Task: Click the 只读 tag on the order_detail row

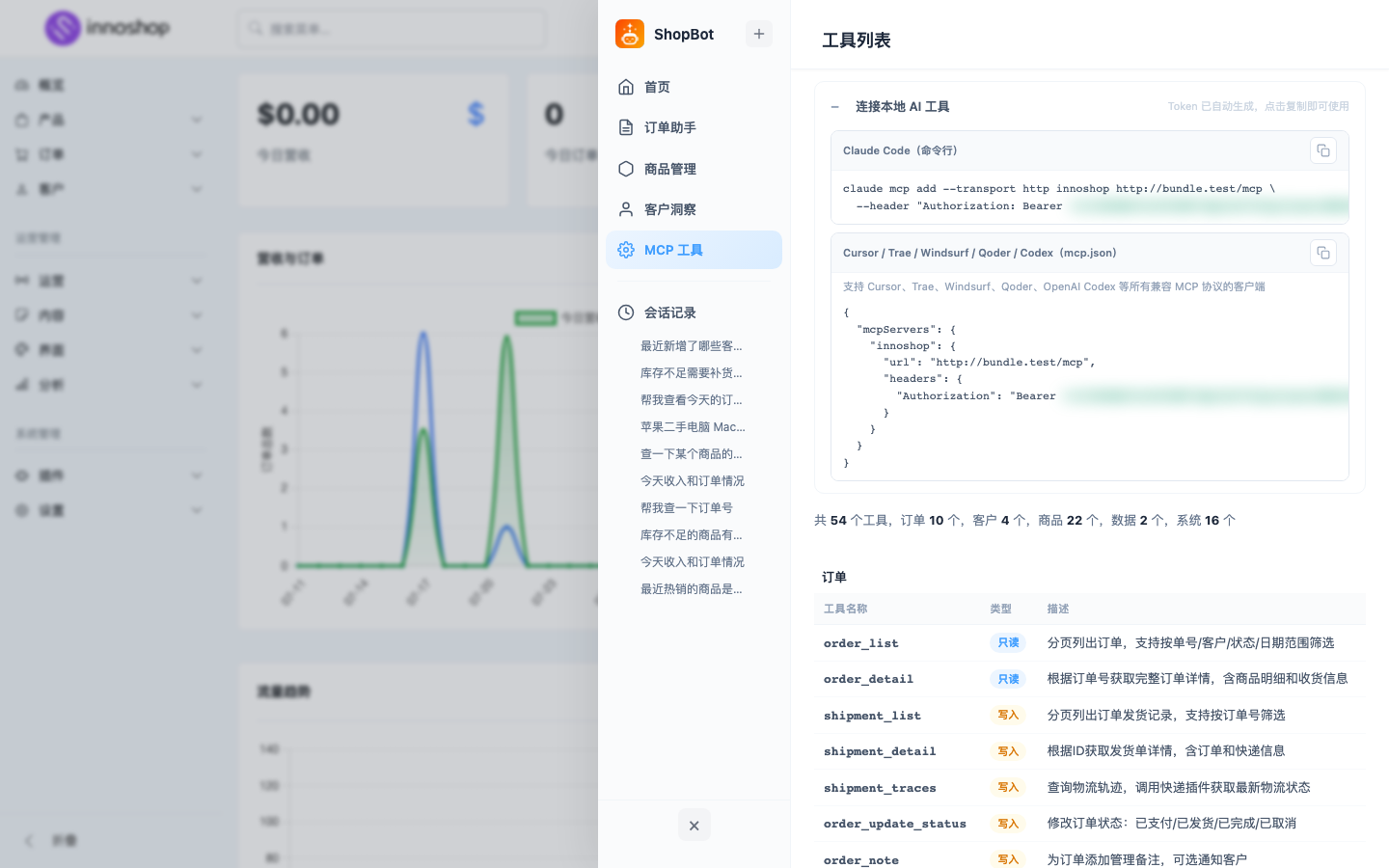Action: 1008,679
